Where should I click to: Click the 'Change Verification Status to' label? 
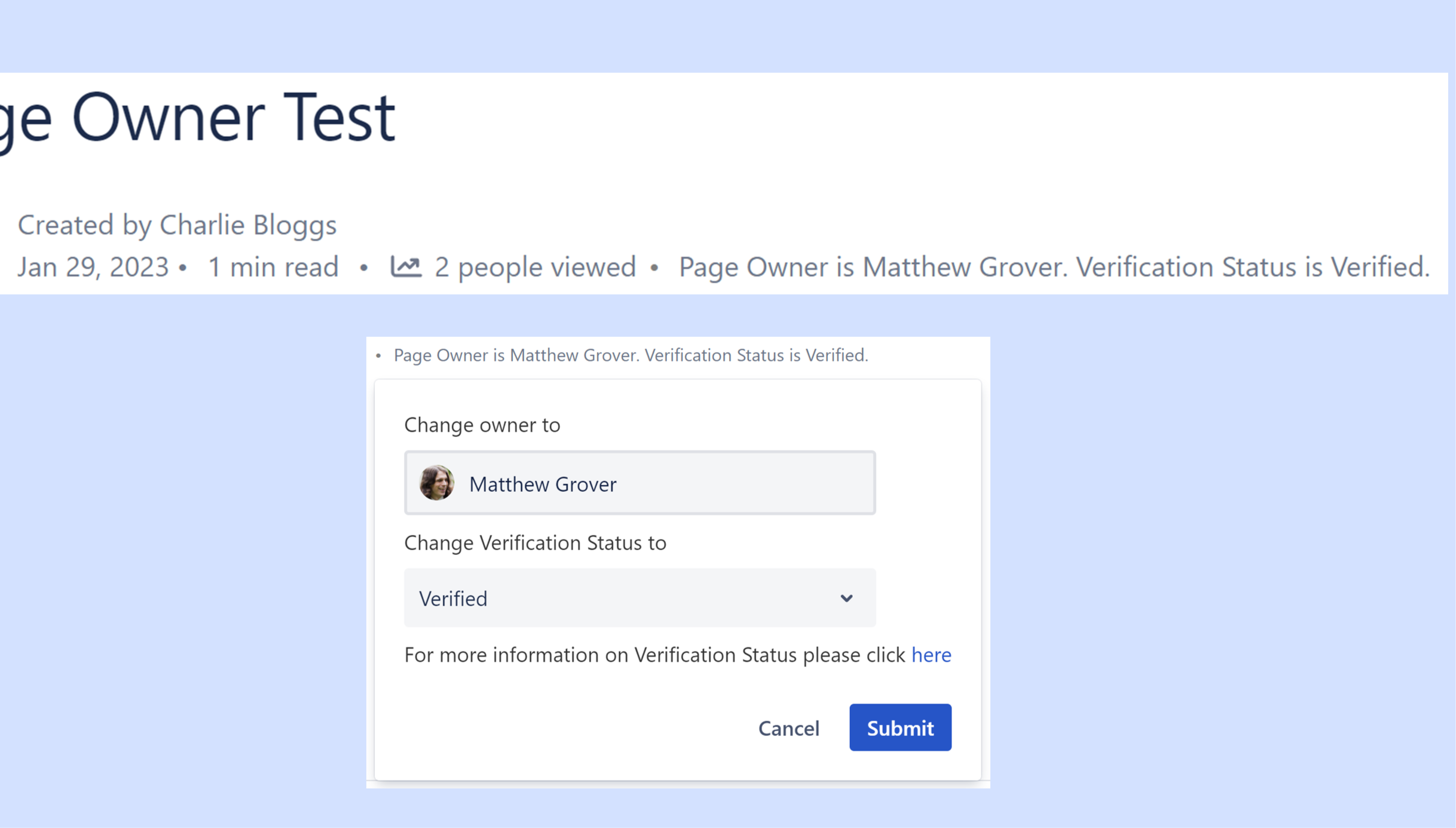coord(535,542)
